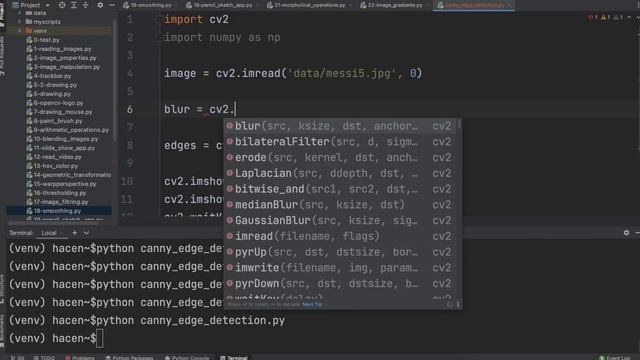Select the canny_edge_detection.py editor tab

click(473, 5)
